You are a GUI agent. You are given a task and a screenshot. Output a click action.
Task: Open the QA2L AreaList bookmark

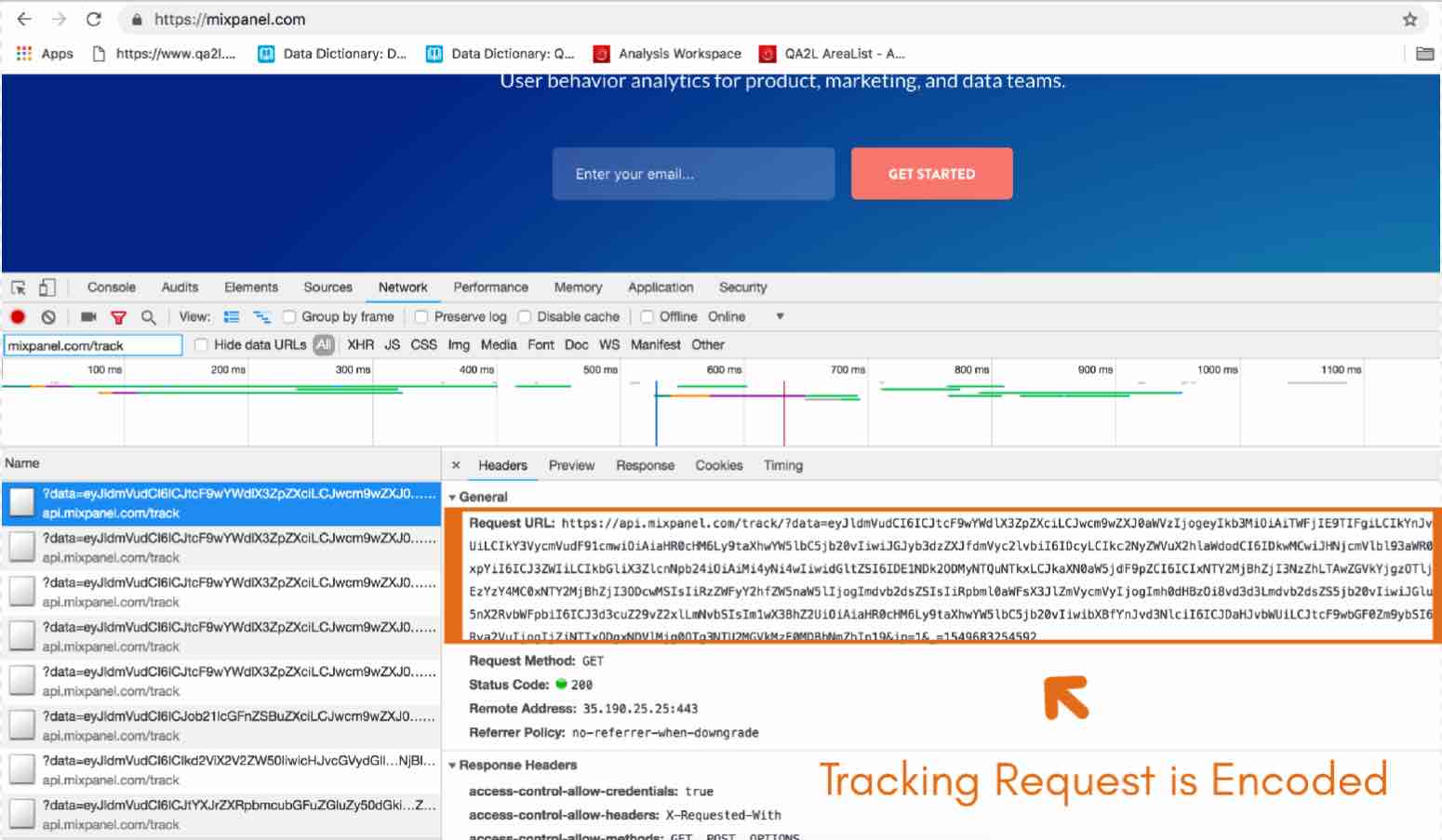pyautogui.click(x=833, y=54)
